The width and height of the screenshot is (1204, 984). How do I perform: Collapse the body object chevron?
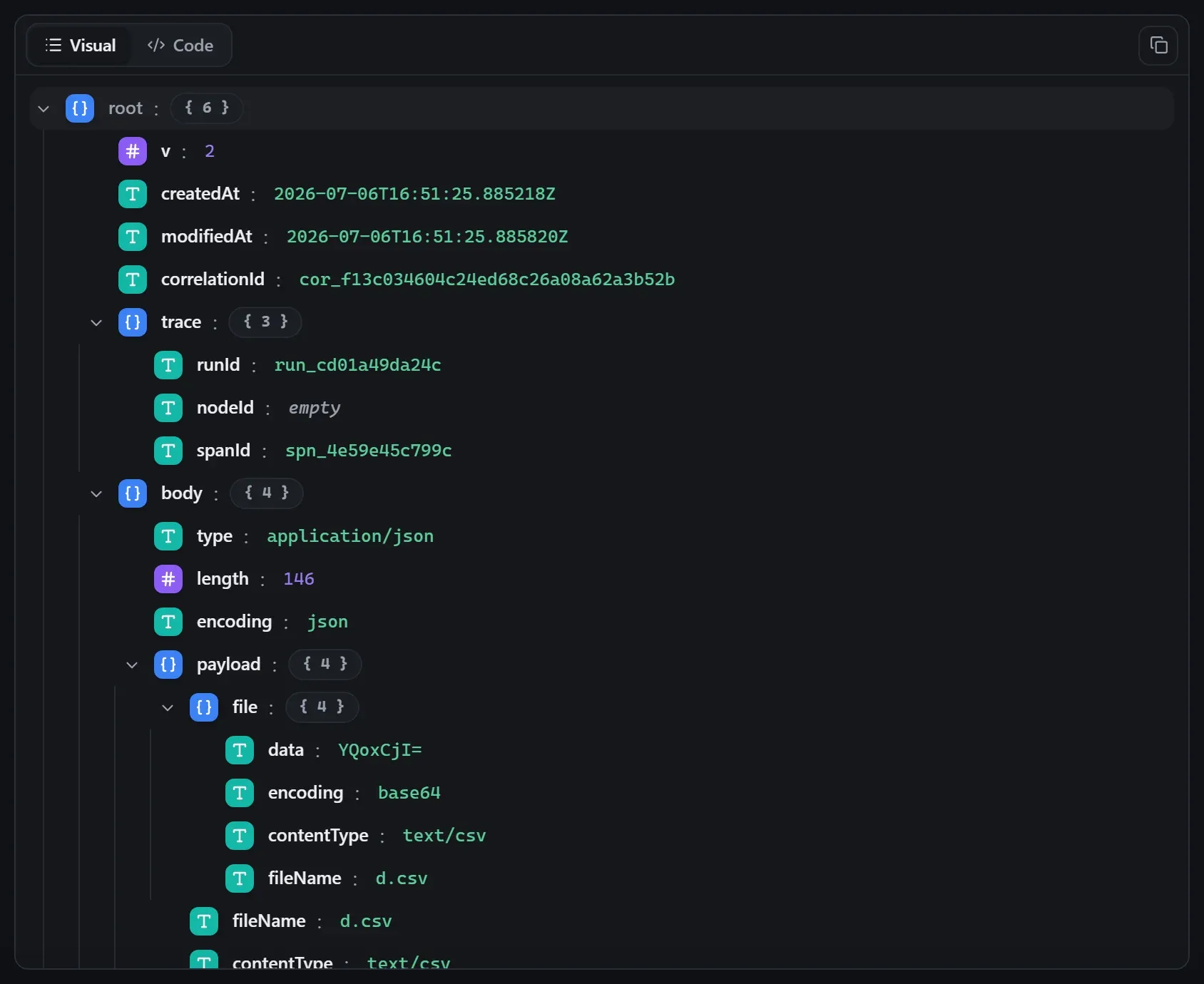(x=96, y=493)
